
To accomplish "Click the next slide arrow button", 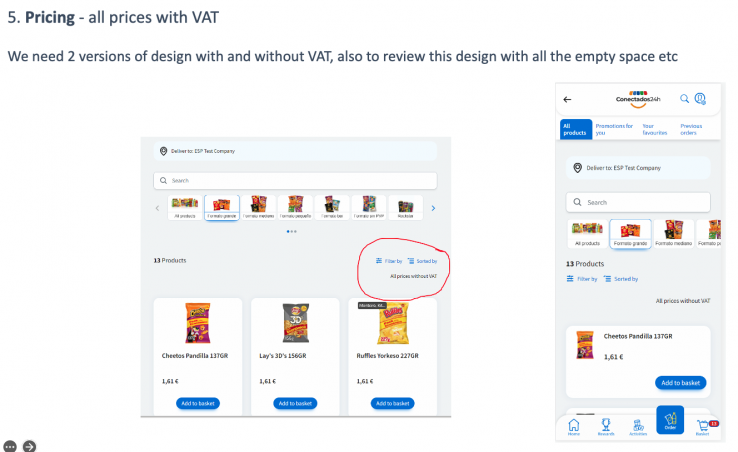I will (x=29, y=446).
